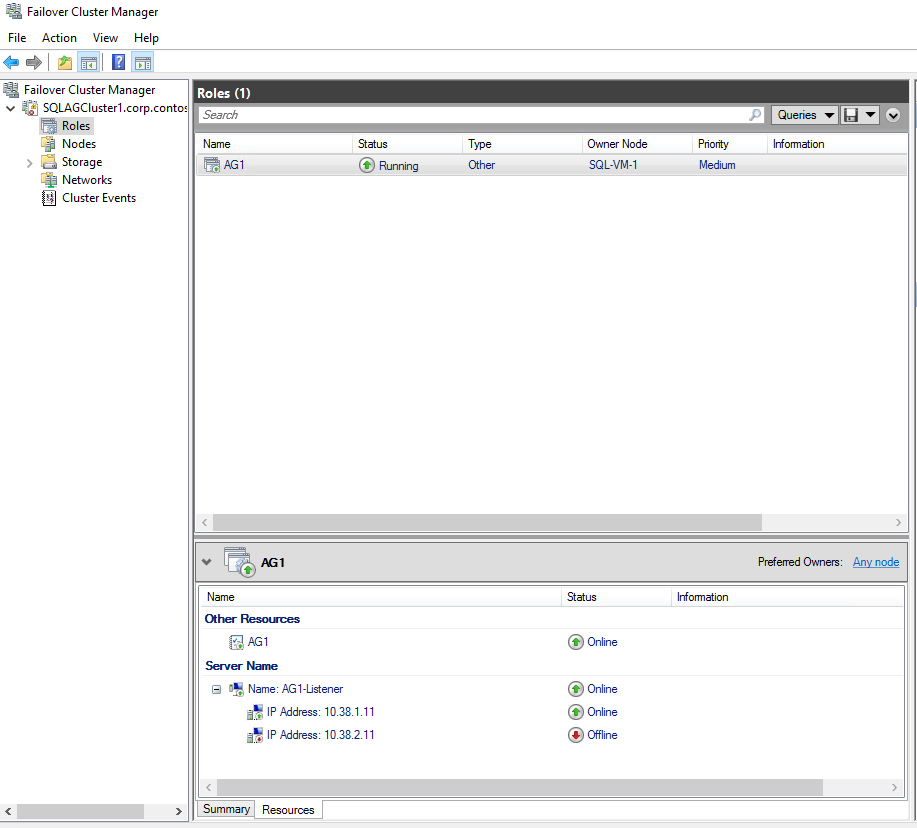
Task: Open the View menu
Action: coord(105,37)
